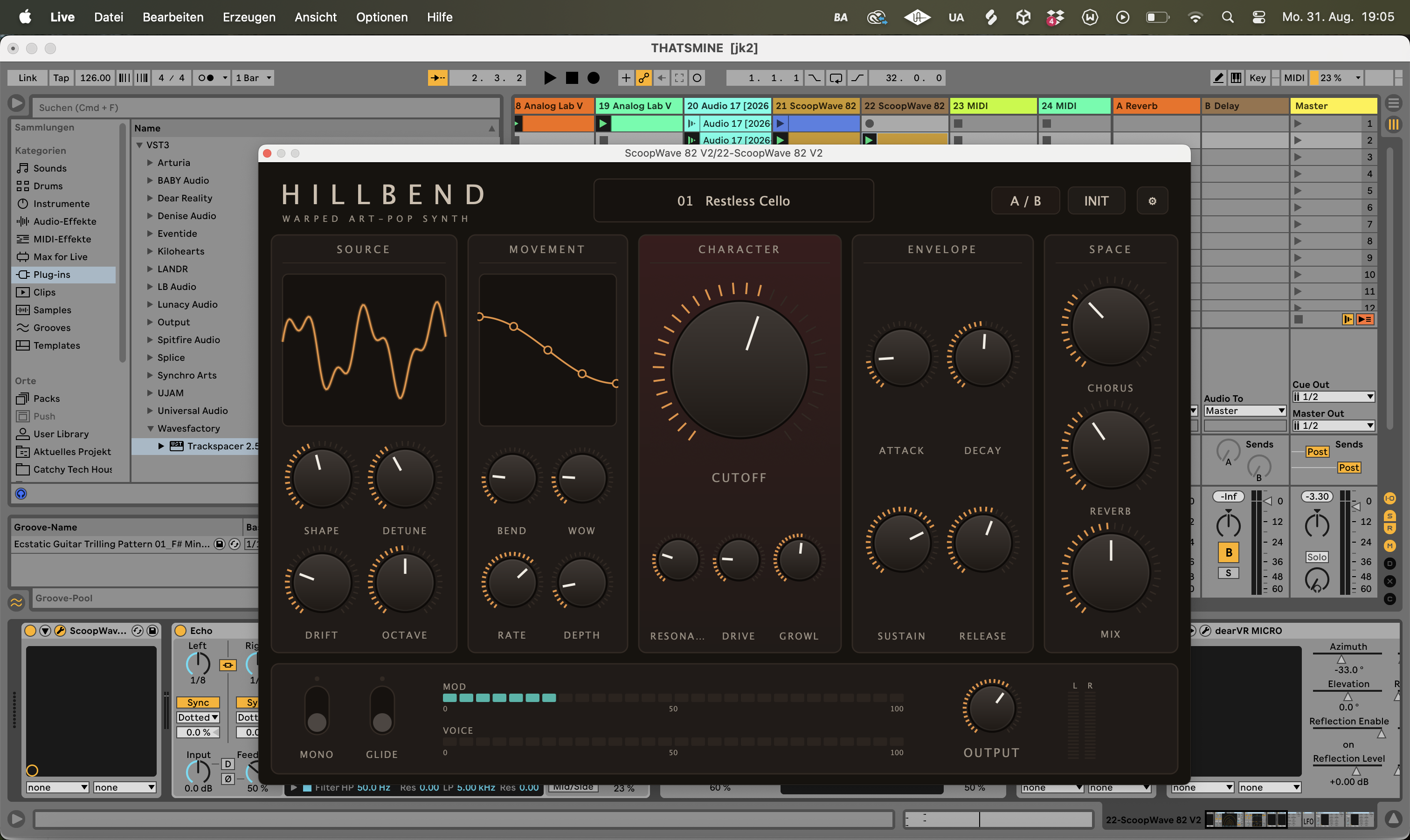
Task: Toggle the Session Record circle button
Action: point(698,78)
